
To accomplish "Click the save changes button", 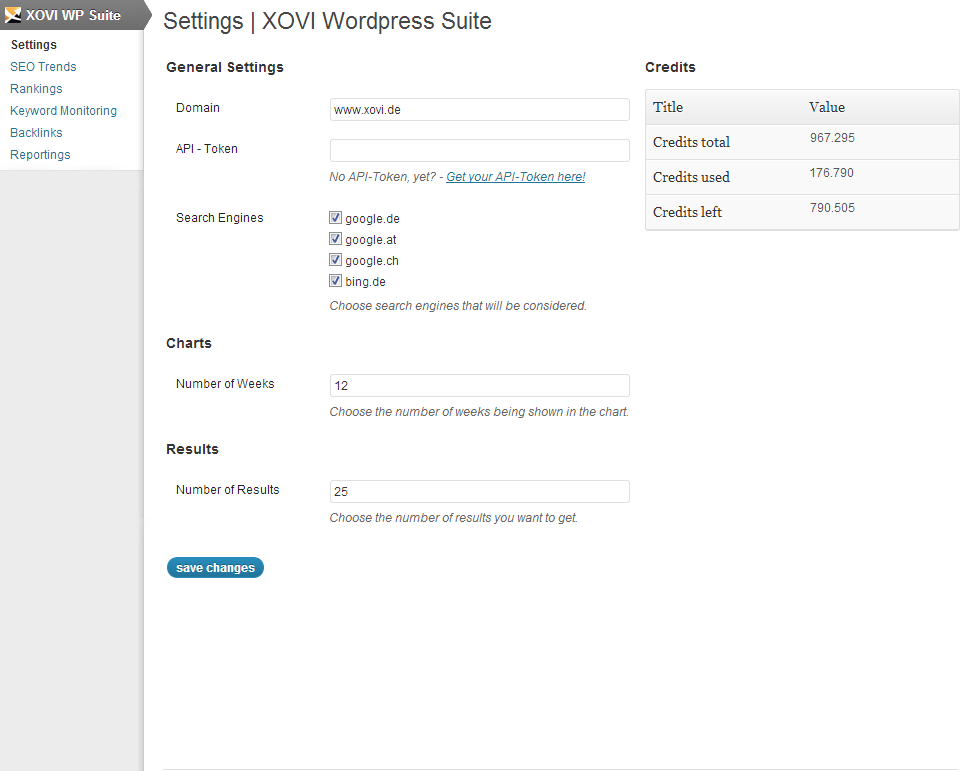I will point(215,568).
